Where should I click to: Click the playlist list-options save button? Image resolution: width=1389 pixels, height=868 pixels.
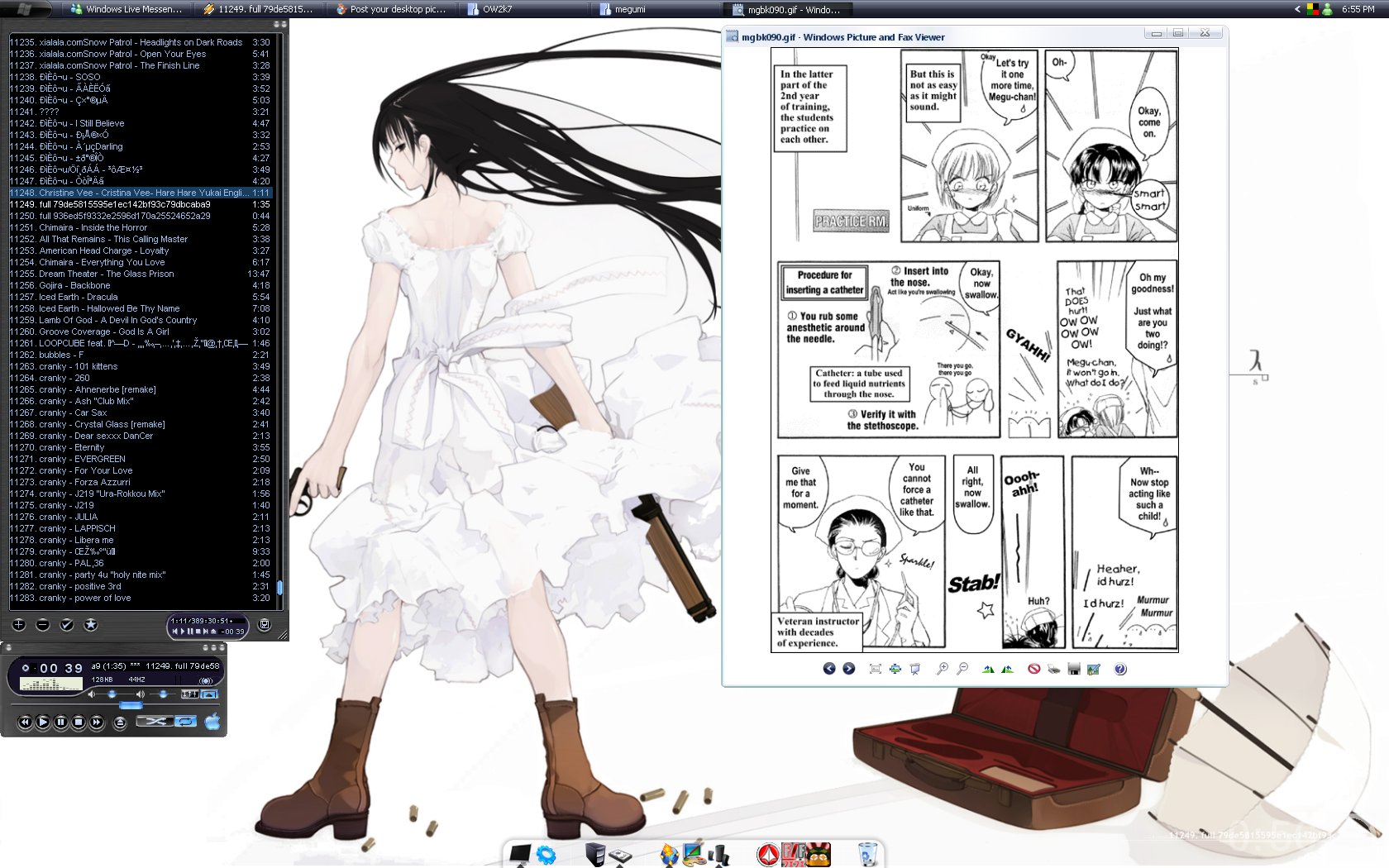click(265, 625)
